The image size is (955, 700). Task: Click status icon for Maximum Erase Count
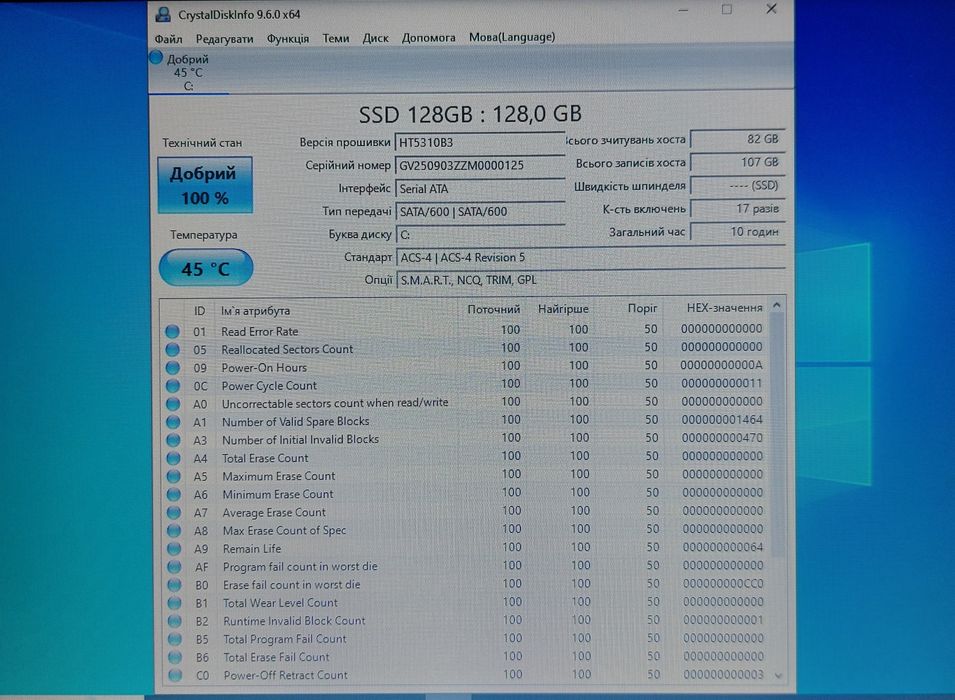174,476
